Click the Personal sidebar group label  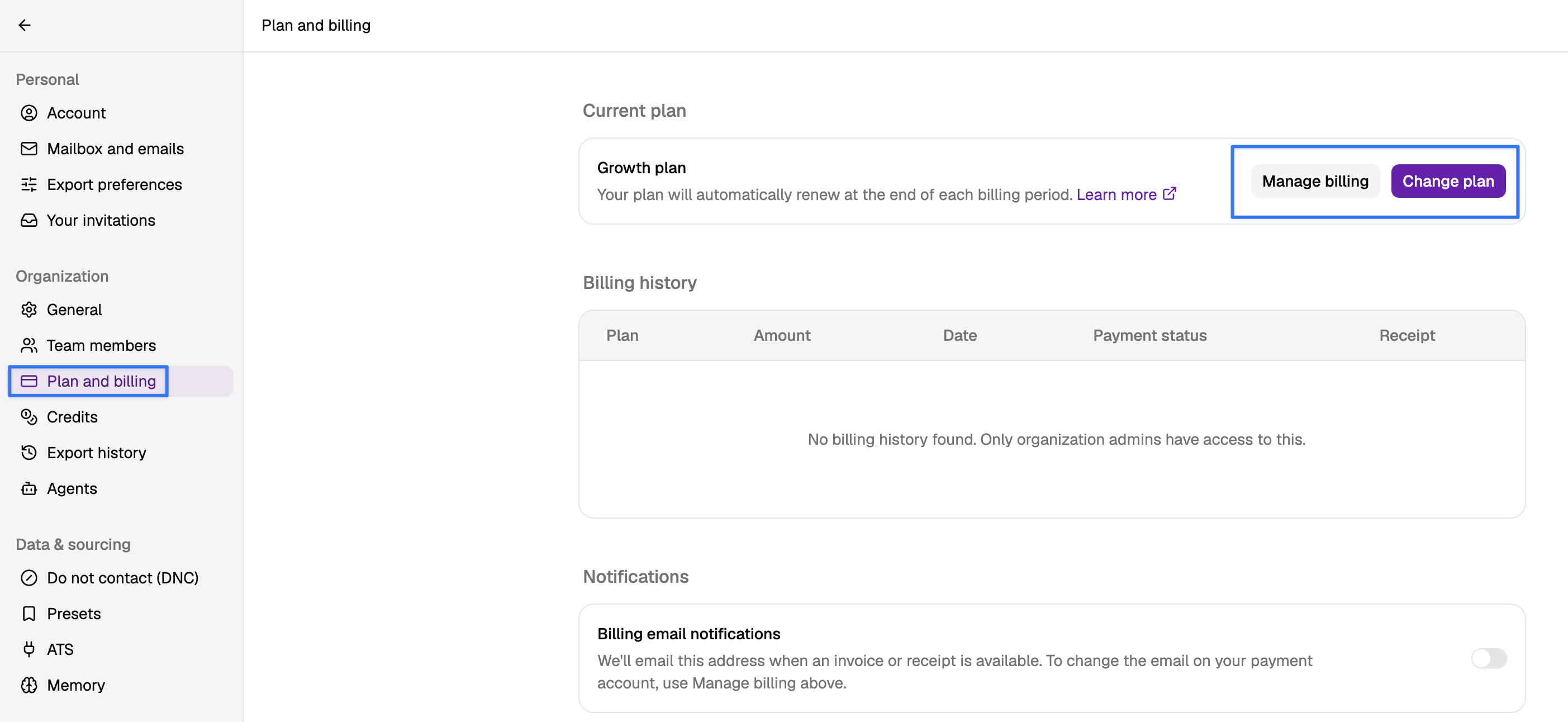tap(47, 79)
